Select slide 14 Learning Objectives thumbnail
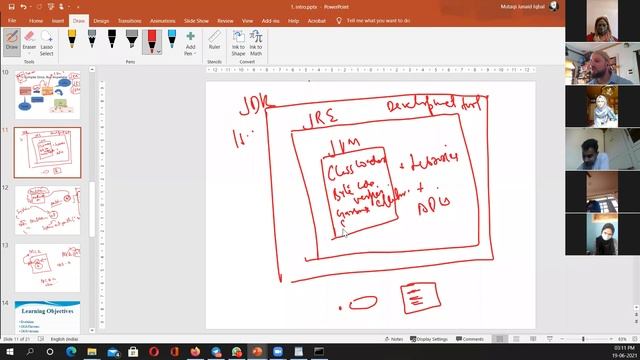The height and width of the screenshot is (360, 640). [x=47, y=317]
